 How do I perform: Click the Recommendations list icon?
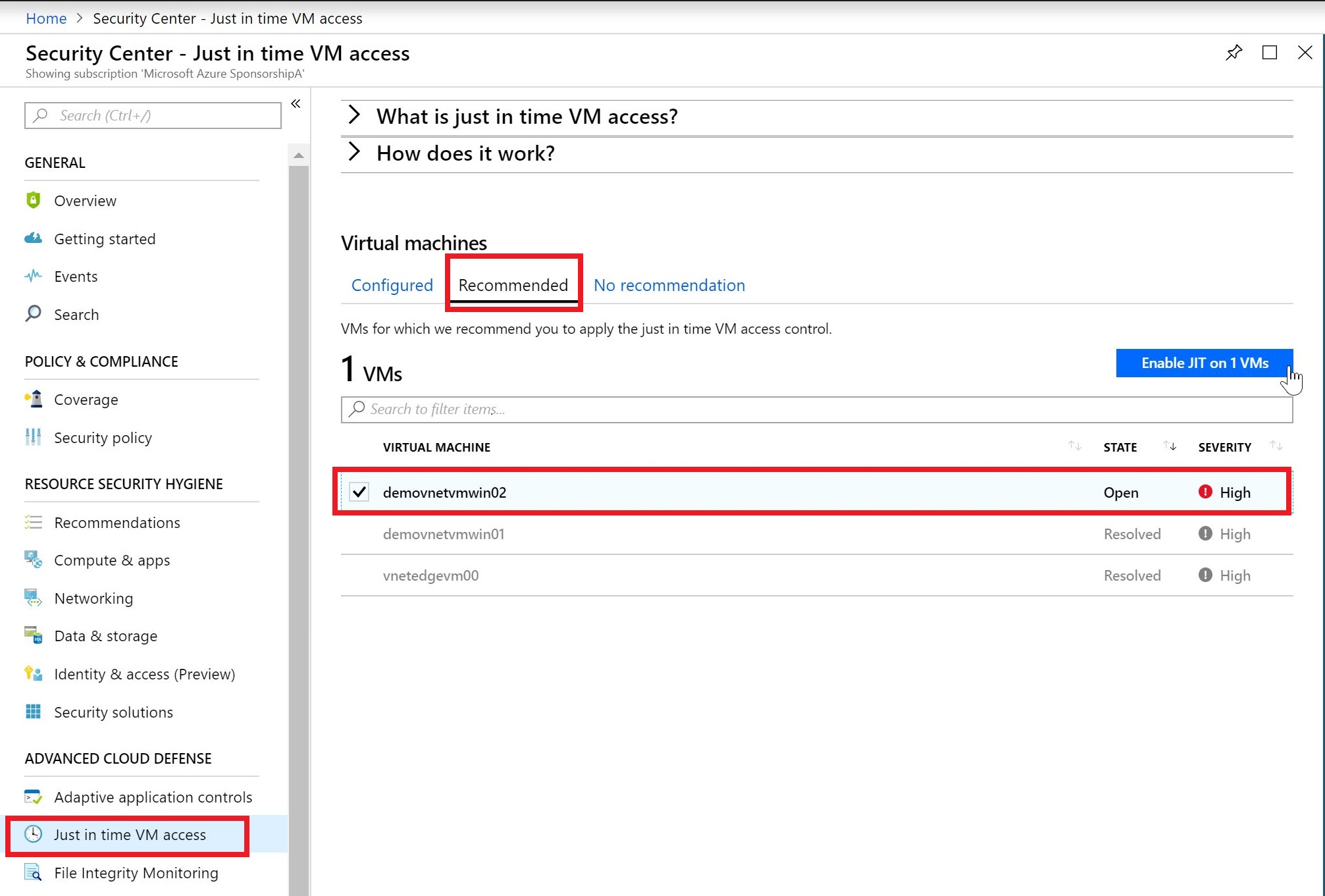(x=33, y=522)
